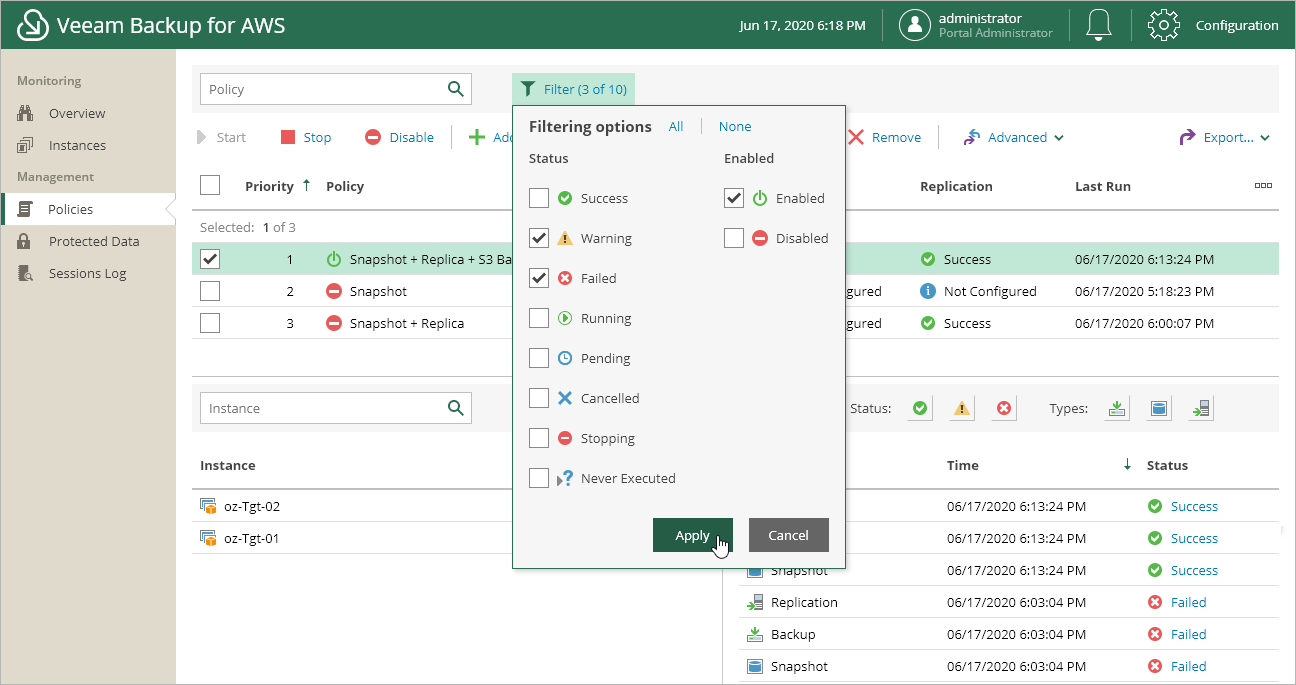Check the Disabled filter option
Screen dimensions: 1296x685
click(x=734, y=238)
